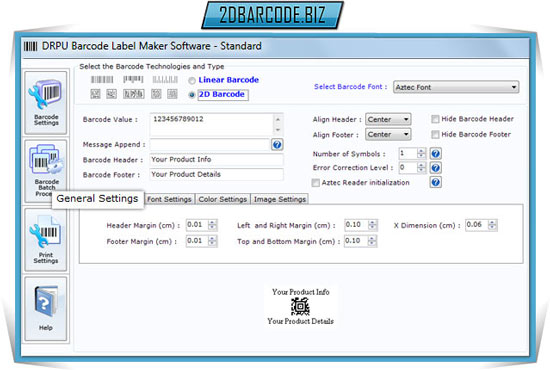Expand the Select Barcode Font dropdown
Image resolution: width=550 pixels, height=370 pixels.
(456, 87)
